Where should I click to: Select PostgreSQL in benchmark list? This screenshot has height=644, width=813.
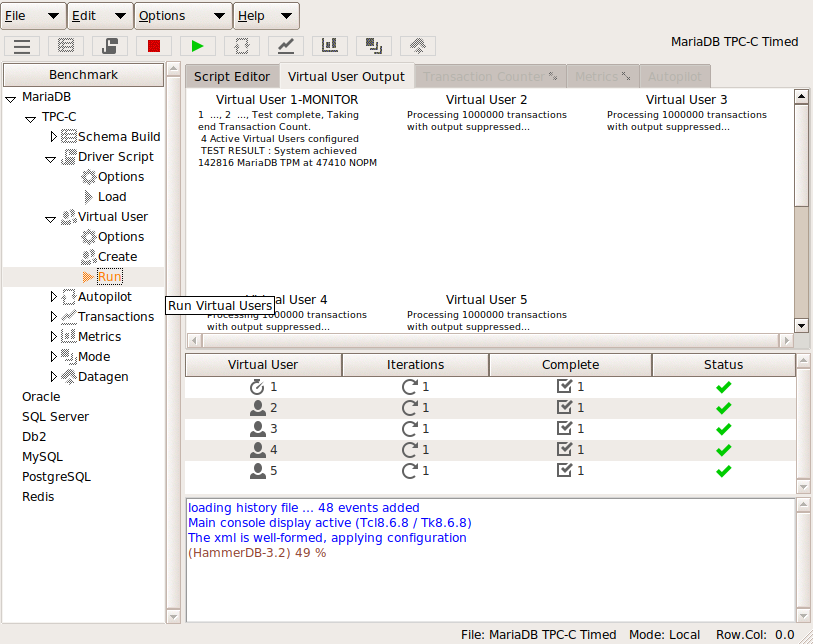pos(56,477)
